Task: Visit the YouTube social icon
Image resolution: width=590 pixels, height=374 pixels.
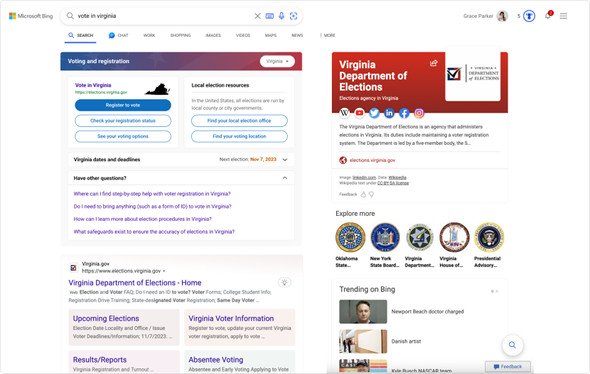Action: 359,113
